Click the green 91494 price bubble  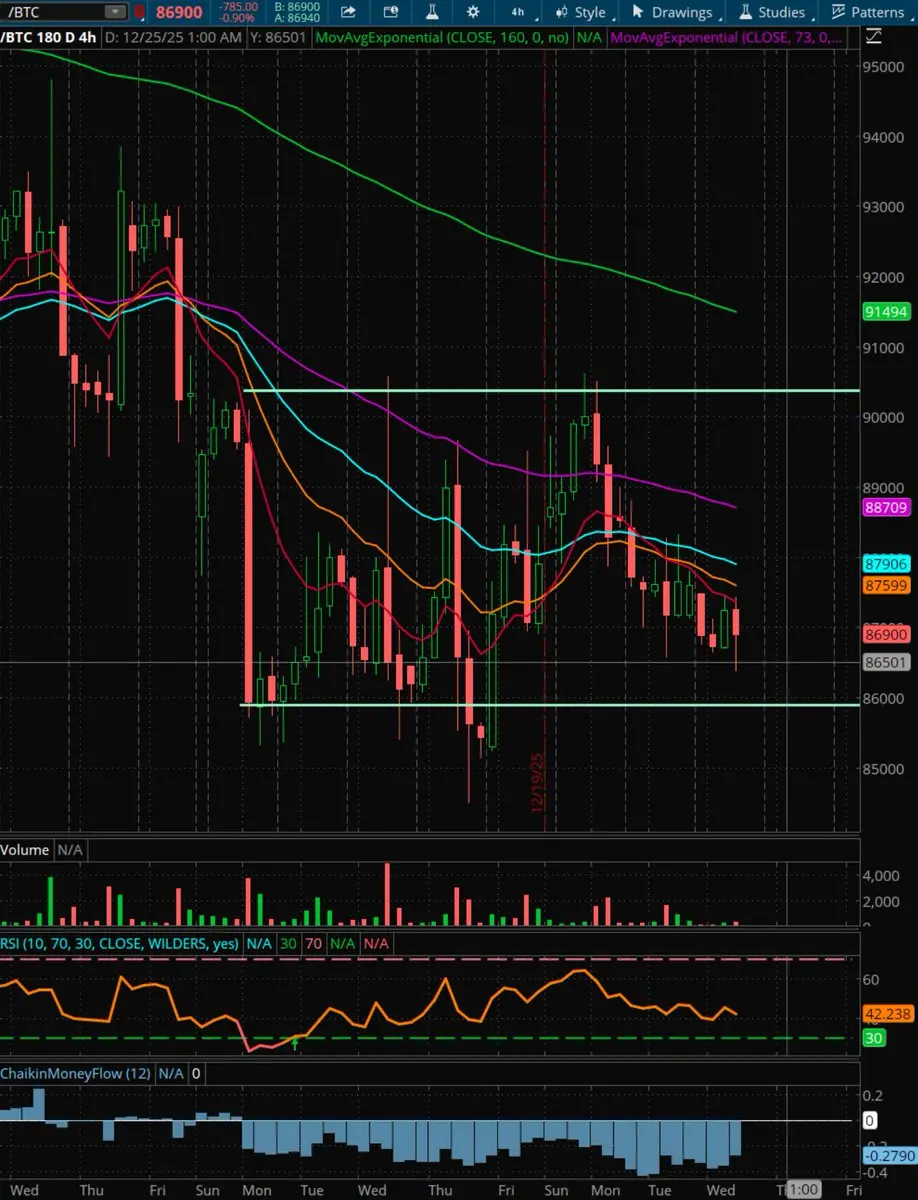click(888, 312)
